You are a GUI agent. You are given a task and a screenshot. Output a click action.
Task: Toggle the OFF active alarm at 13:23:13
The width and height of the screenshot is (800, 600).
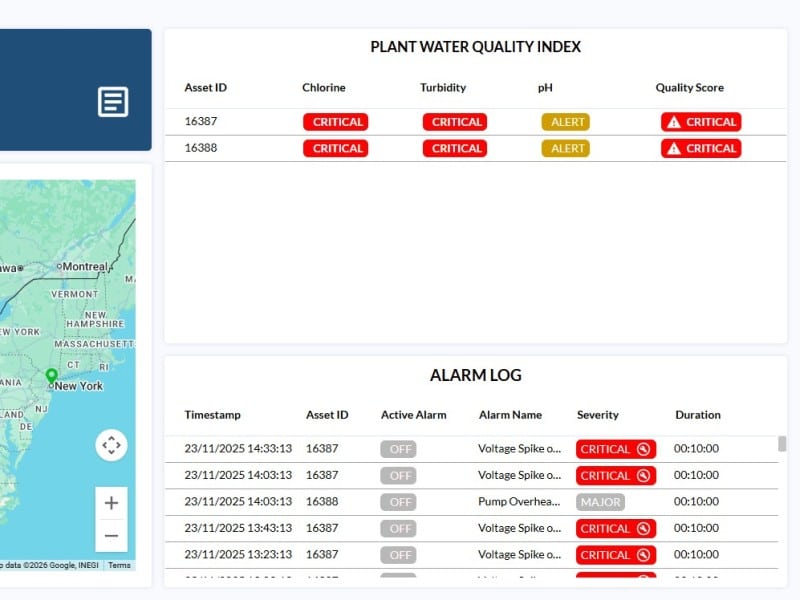coord(398,555)
